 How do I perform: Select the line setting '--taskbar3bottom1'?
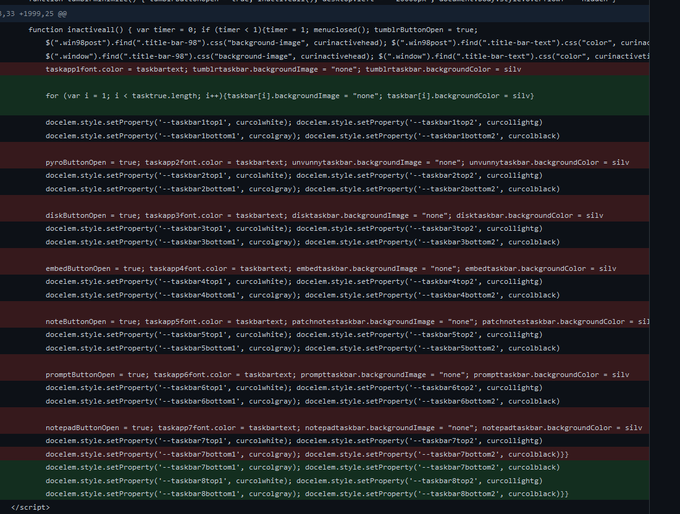[324, 242]
